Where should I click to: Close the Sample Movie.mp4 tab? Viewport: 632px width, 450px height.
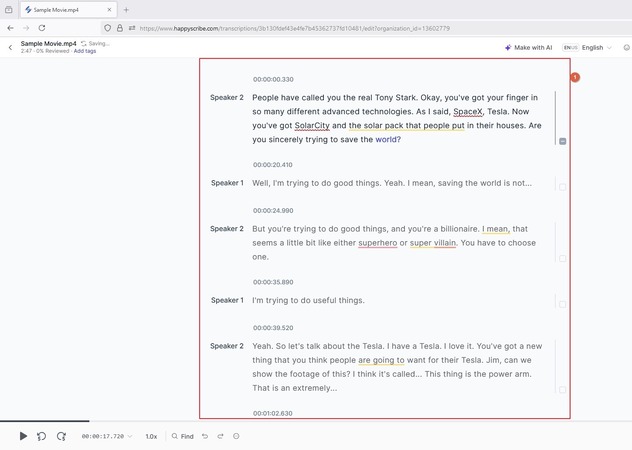pyautogui.click(x=109, y=10)
